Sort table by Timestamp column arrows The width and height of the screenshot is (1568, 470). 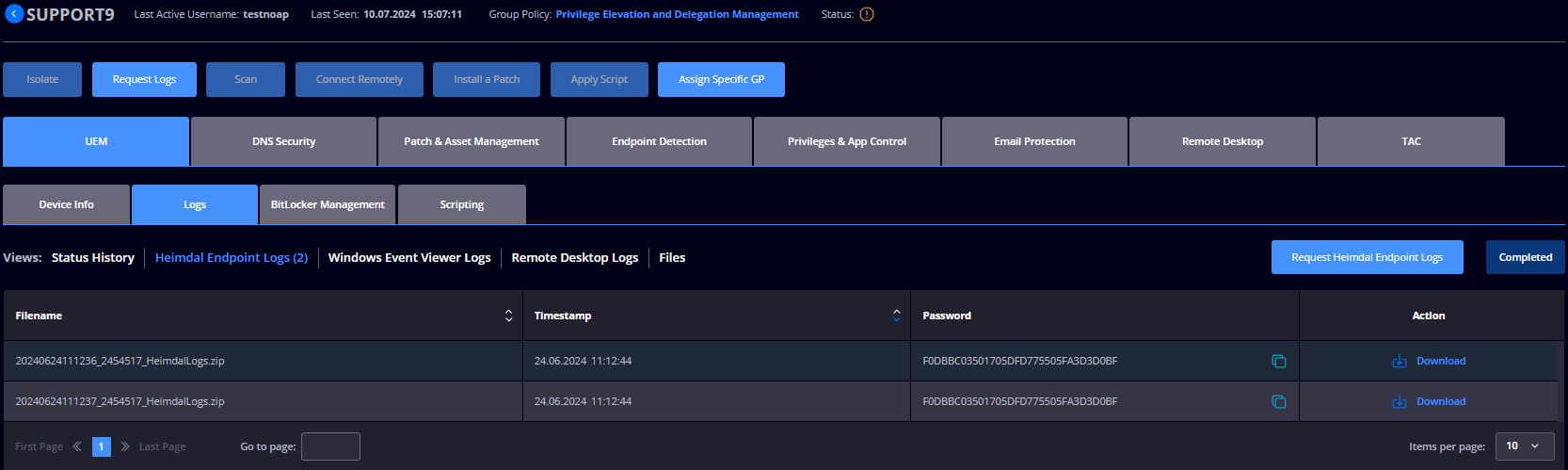pos(897,316)
